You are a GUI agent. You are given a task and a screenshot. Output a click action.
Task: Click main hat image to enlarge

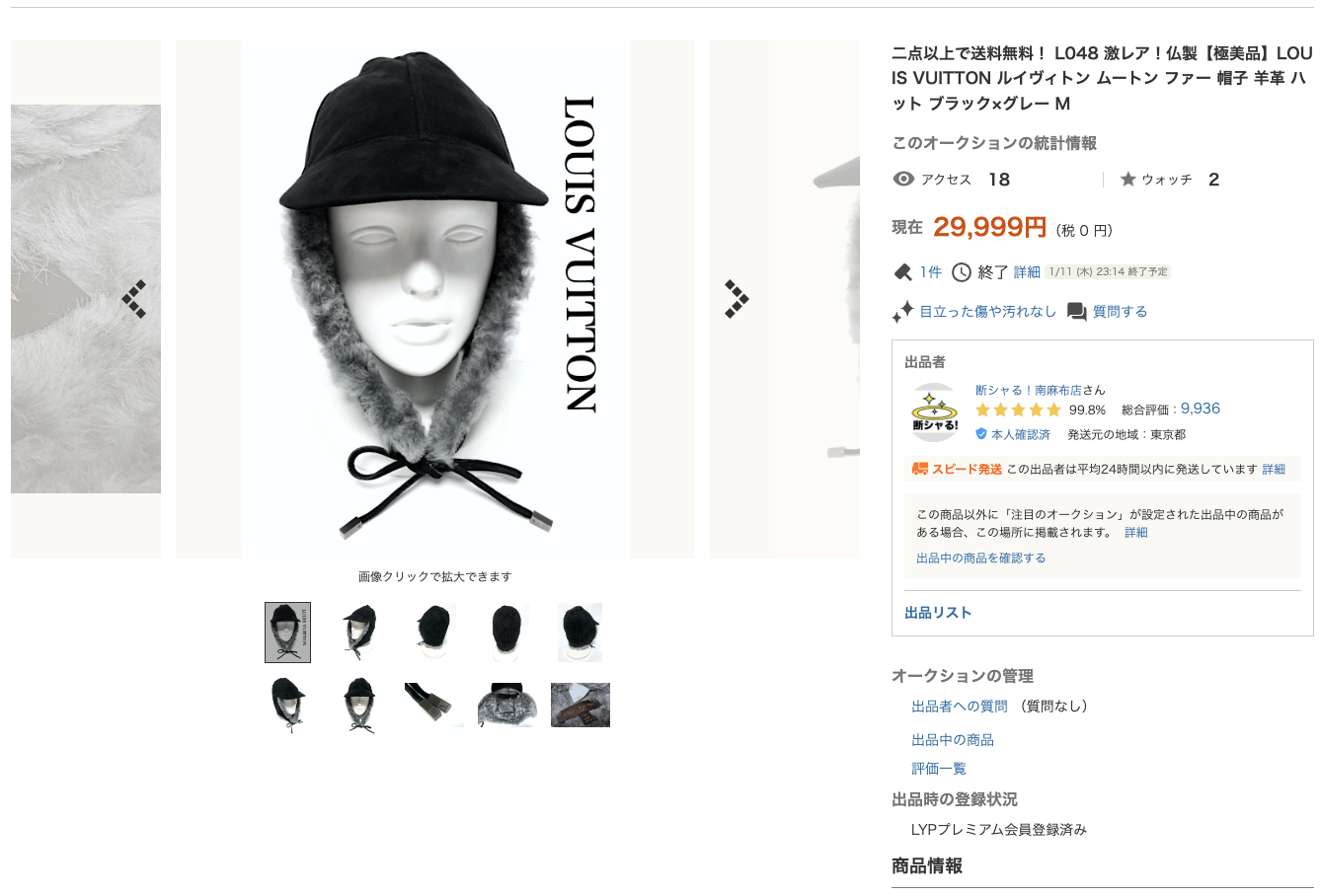coord(435,299)
